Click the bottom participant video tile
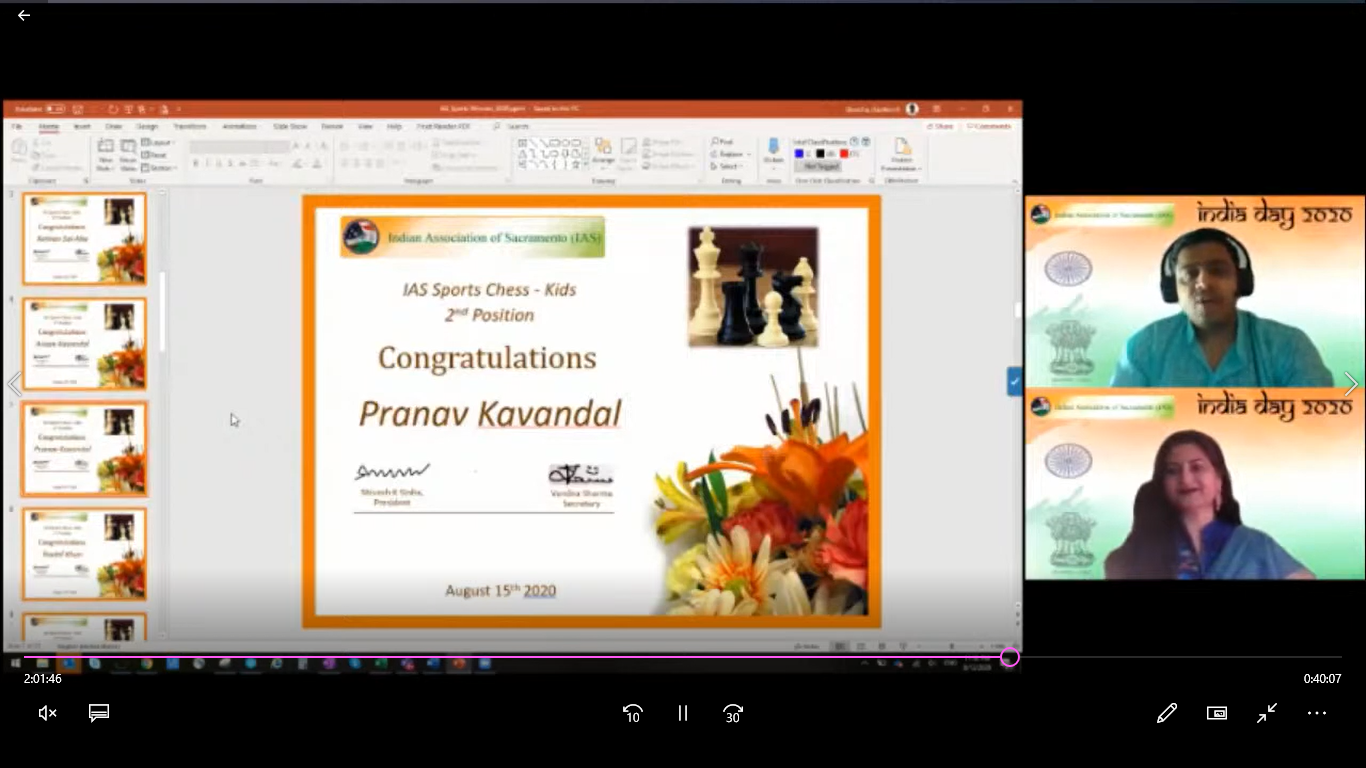 [x=1195, y=484]
